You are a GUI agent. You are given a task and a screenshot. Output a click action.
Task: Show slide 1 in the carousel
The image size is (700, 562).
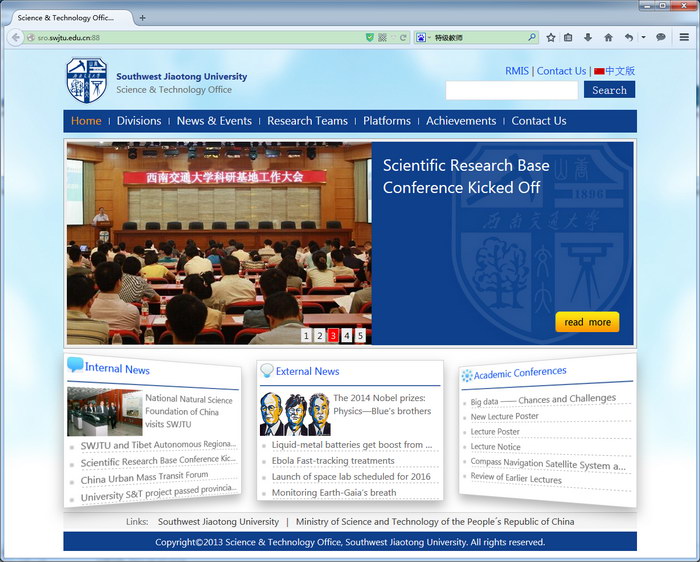coord(306,335)
